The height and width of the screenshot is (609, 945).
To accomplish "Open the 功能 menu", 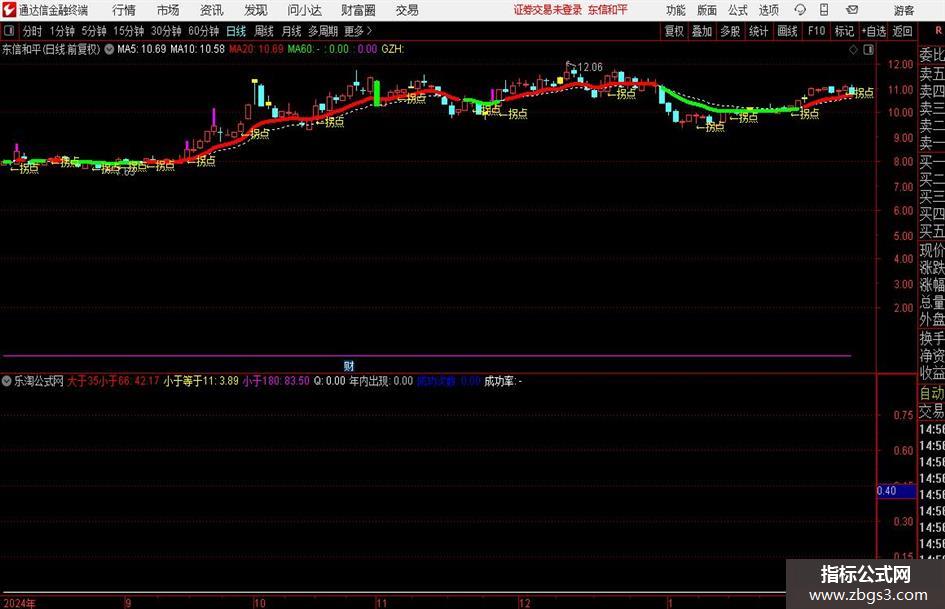I will (x=676, y=10).
